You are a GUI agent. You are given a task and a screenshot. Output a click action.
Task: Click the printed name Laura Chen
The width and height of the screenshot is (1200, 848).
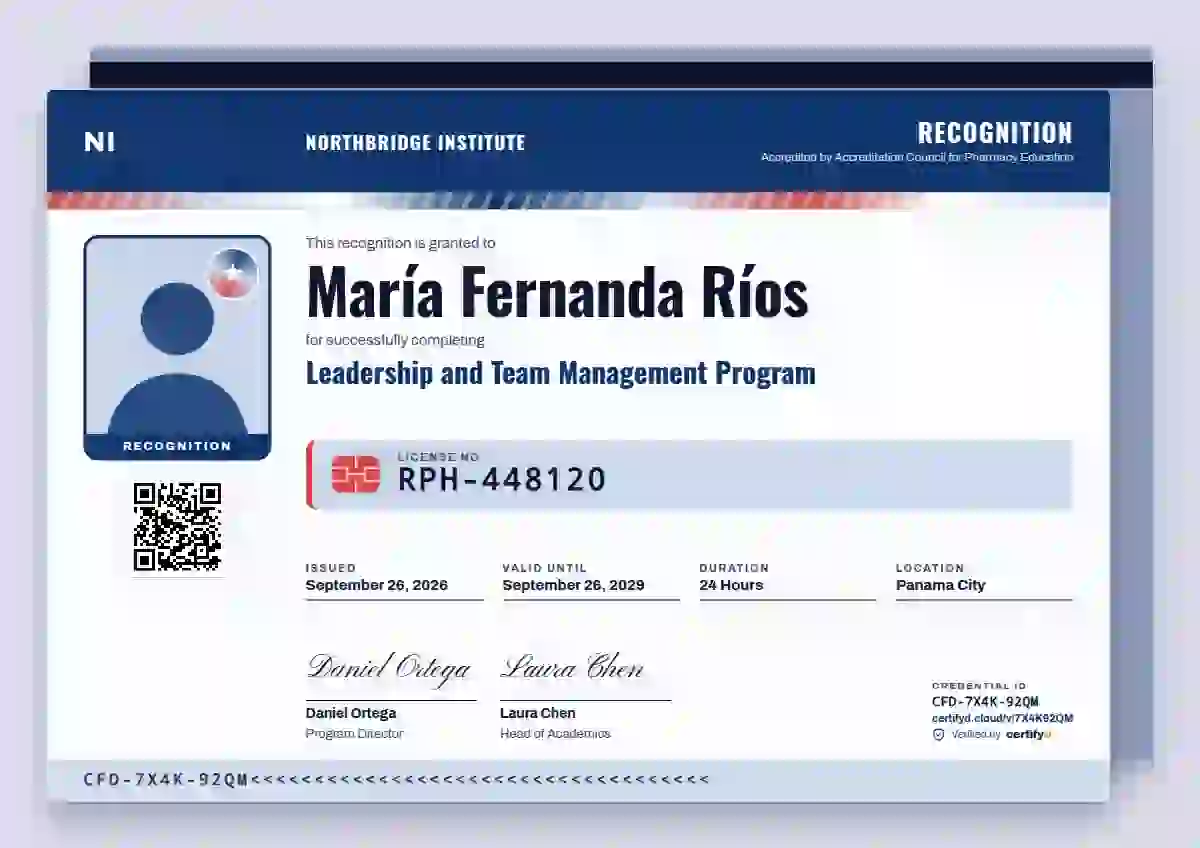(x=538, y=714)
